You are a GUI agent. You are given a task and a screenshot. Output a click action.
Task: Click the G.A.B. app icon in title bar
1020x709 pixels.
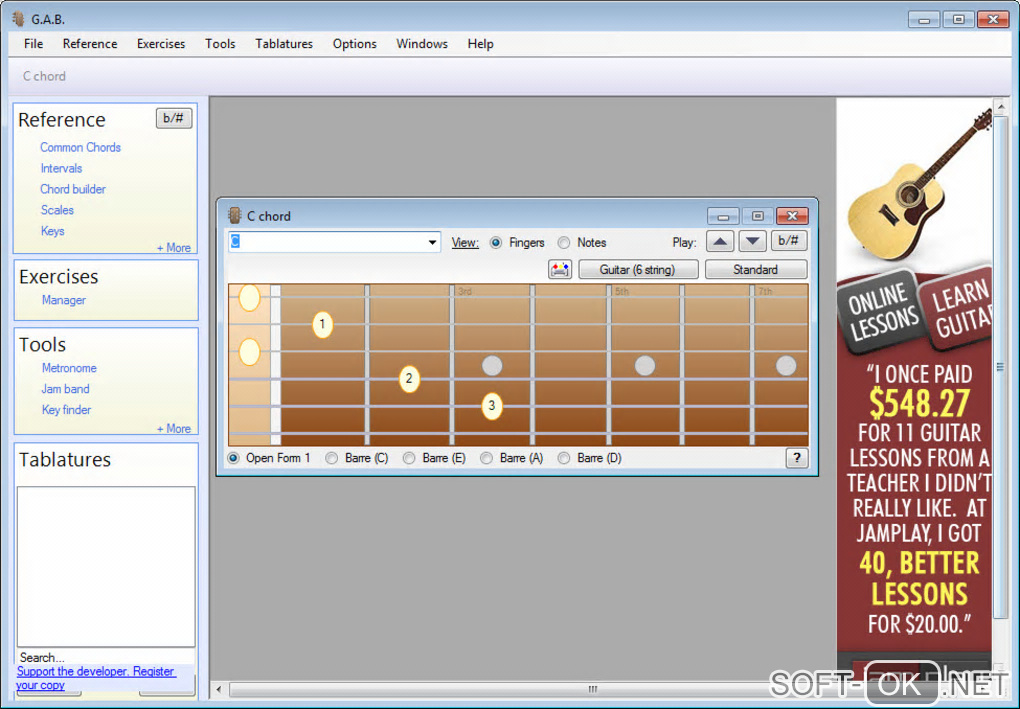18,19
